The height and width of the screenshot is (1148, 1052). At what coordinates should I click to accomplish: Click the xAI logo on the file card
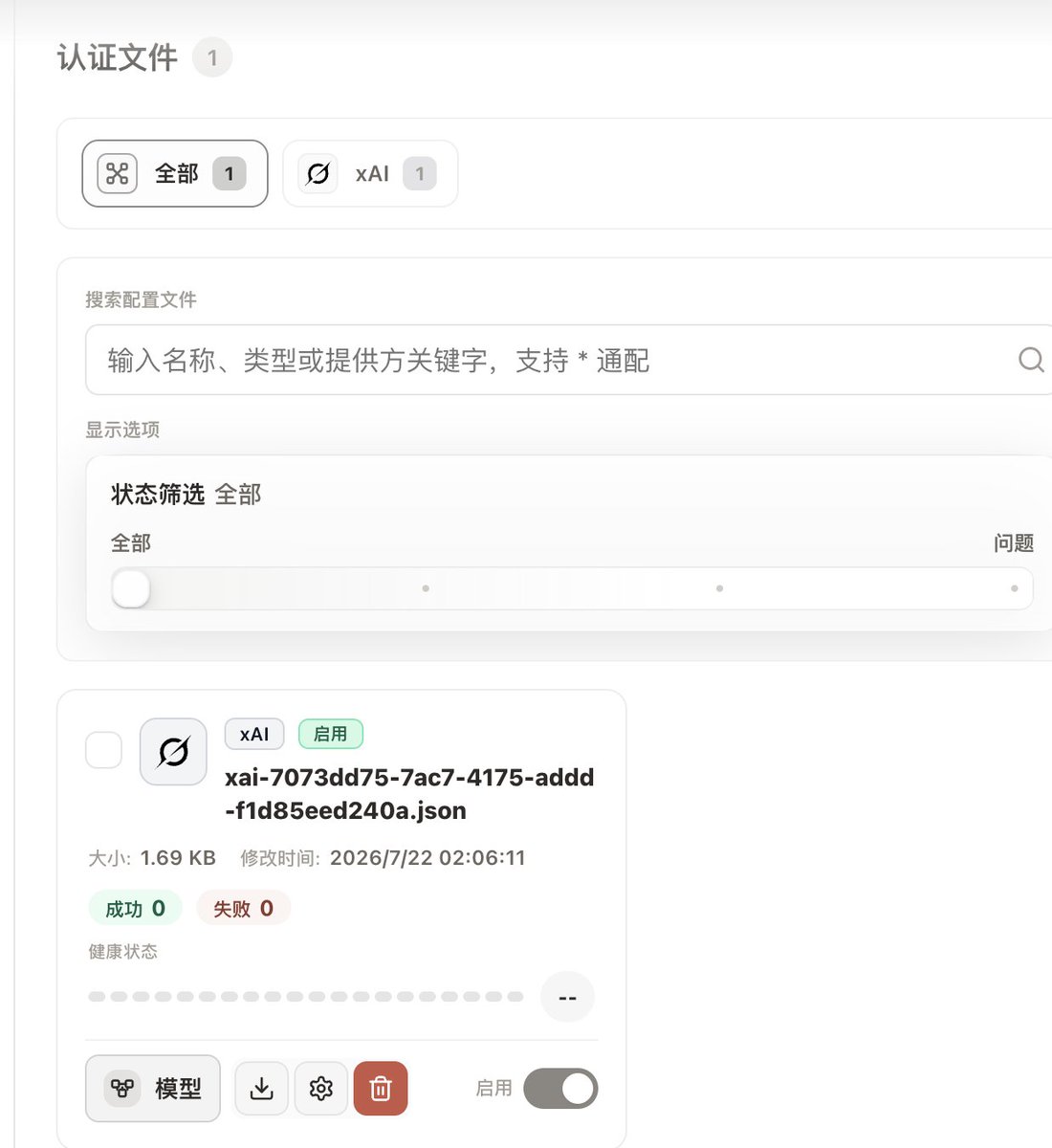[173, 752]
